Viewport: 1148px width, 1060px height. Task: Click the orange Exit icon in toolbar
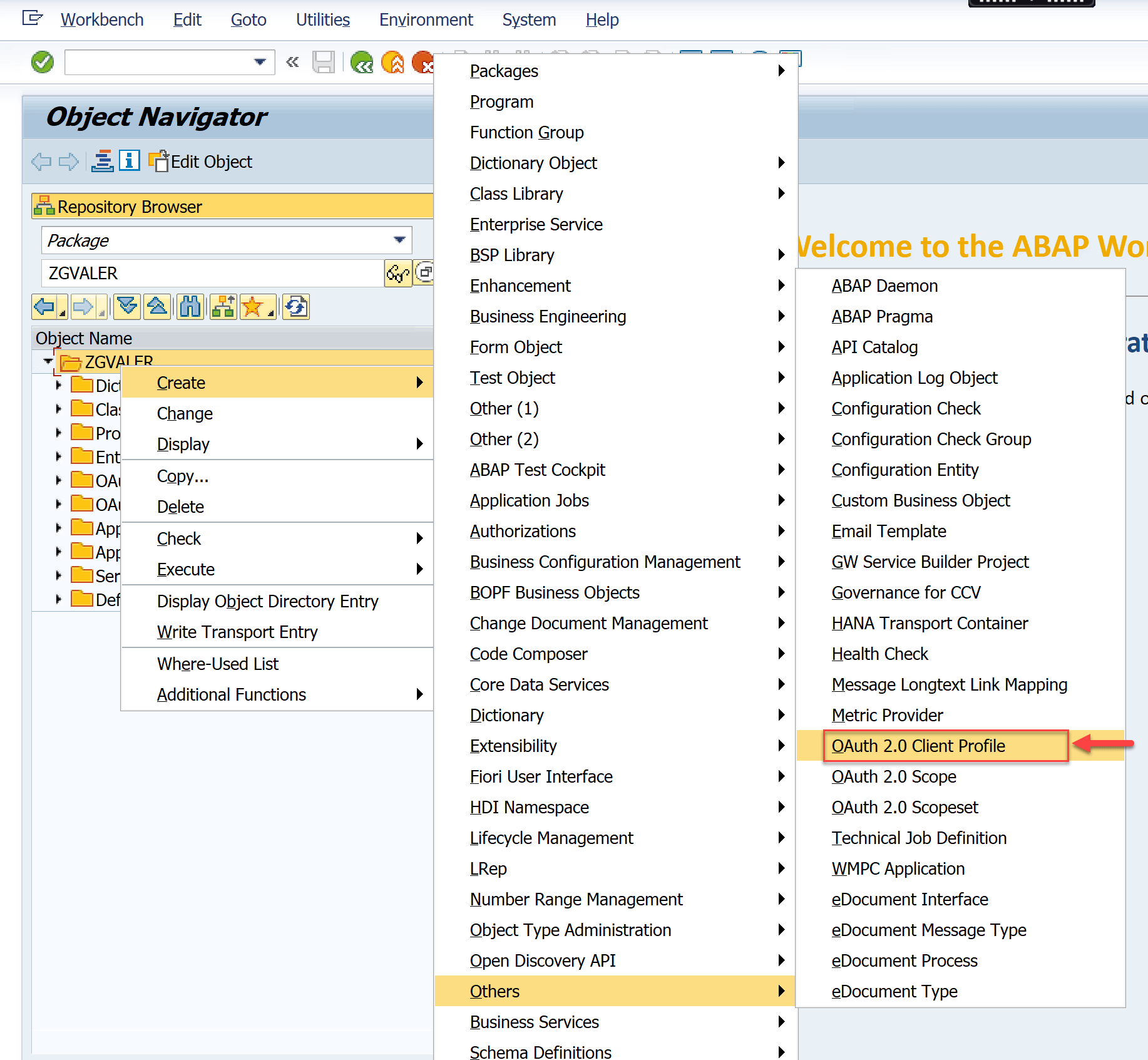(x=392, y=62)
